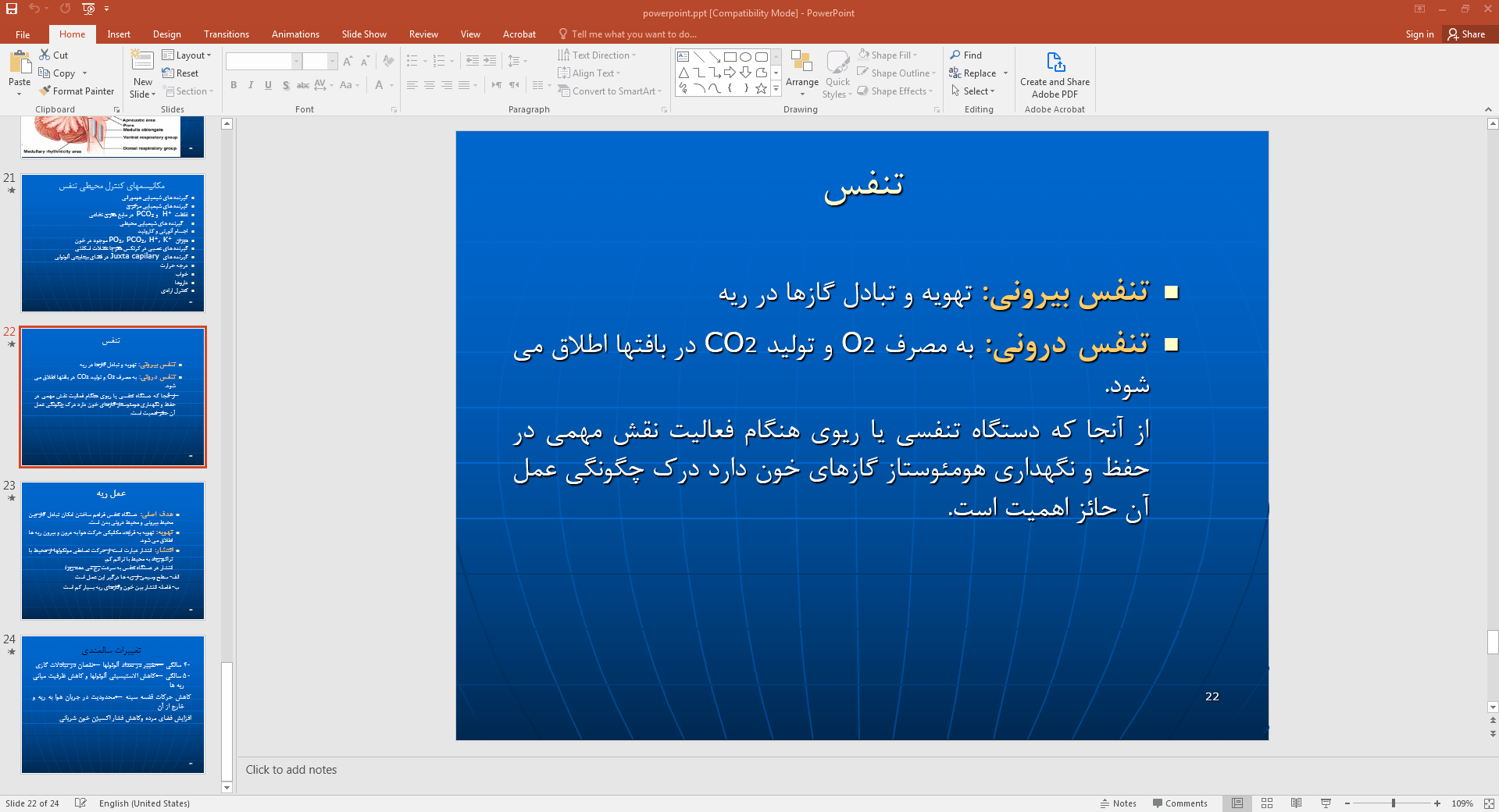Click the Save icon in the Quick Access Toolbar
This screenshot has width=1499, height=812.
tap(12, 9)
